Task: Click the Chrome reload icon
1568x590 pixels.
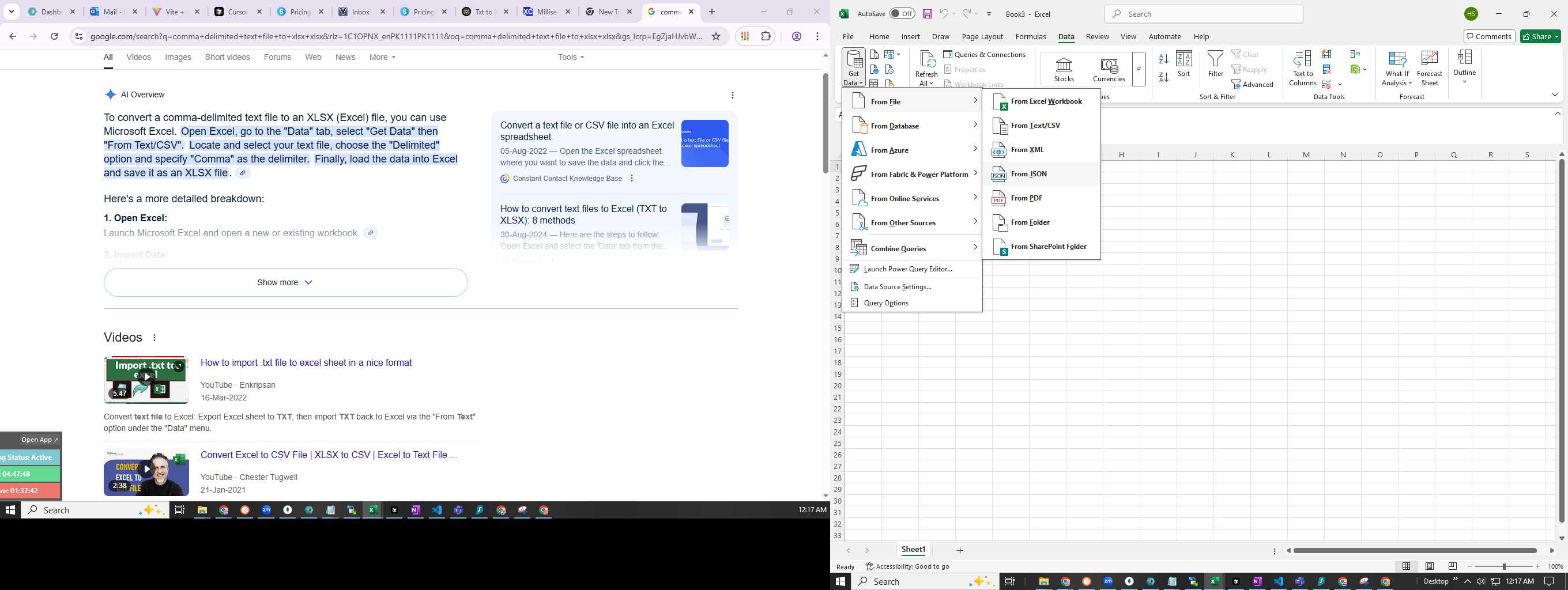Action: point(54,36)
